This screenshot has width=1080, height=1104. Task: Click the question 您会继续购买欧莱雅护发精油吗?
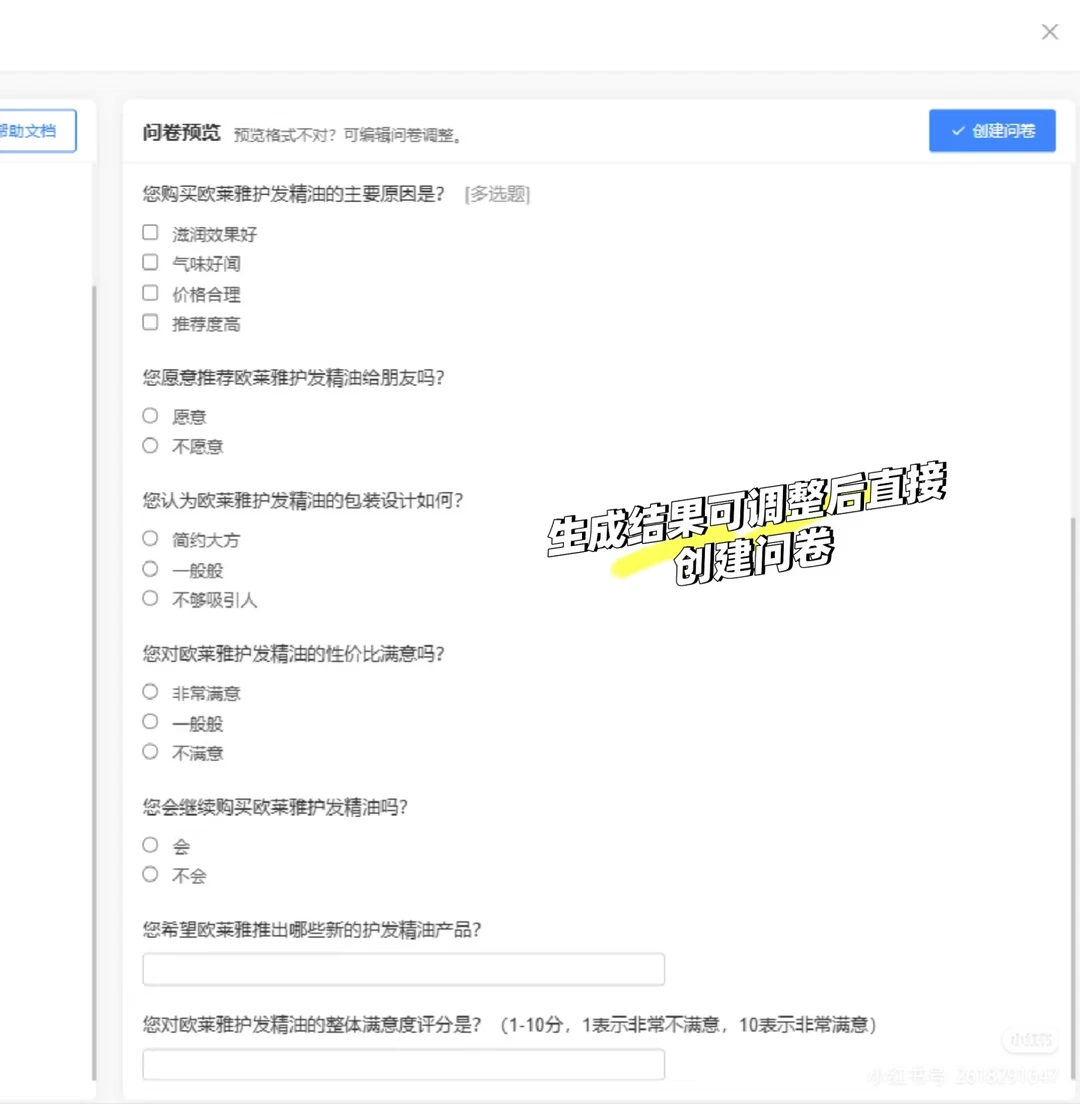coord(275,807)
